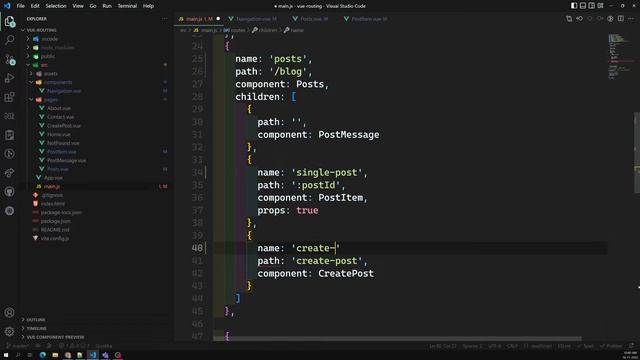Toggle the primary side bar layout icon

click(x=574, y=6)
